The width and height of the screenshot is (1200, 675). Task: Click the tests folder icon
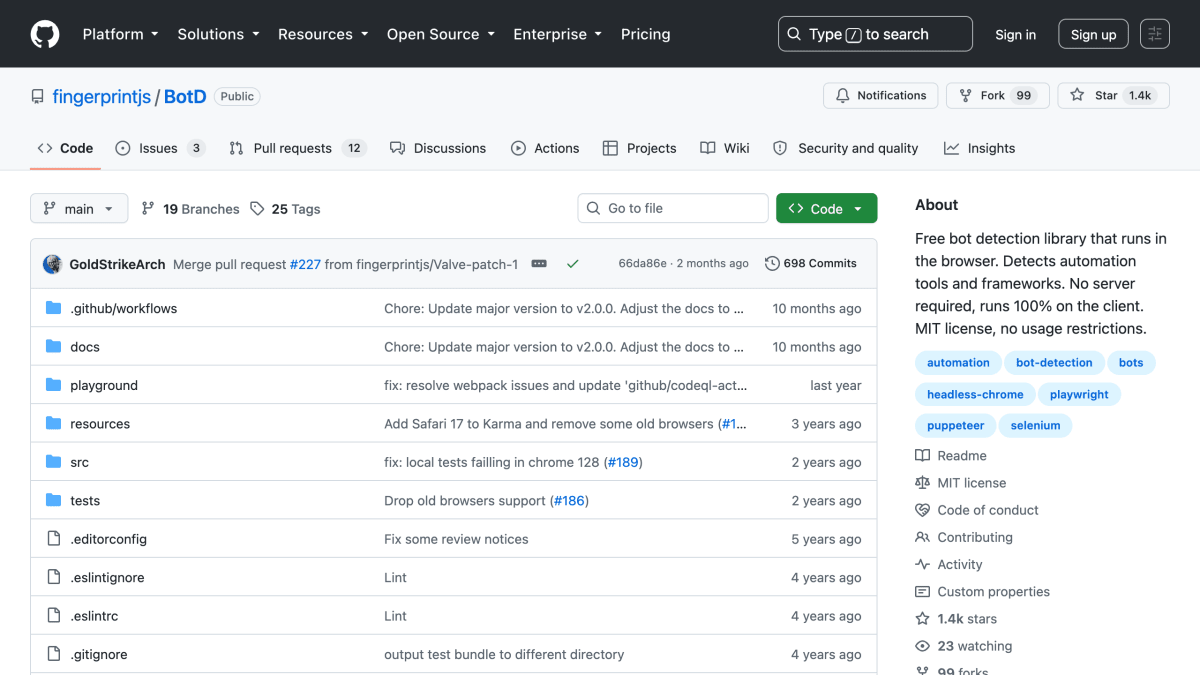pyautogui.click(x=54, y=501)
